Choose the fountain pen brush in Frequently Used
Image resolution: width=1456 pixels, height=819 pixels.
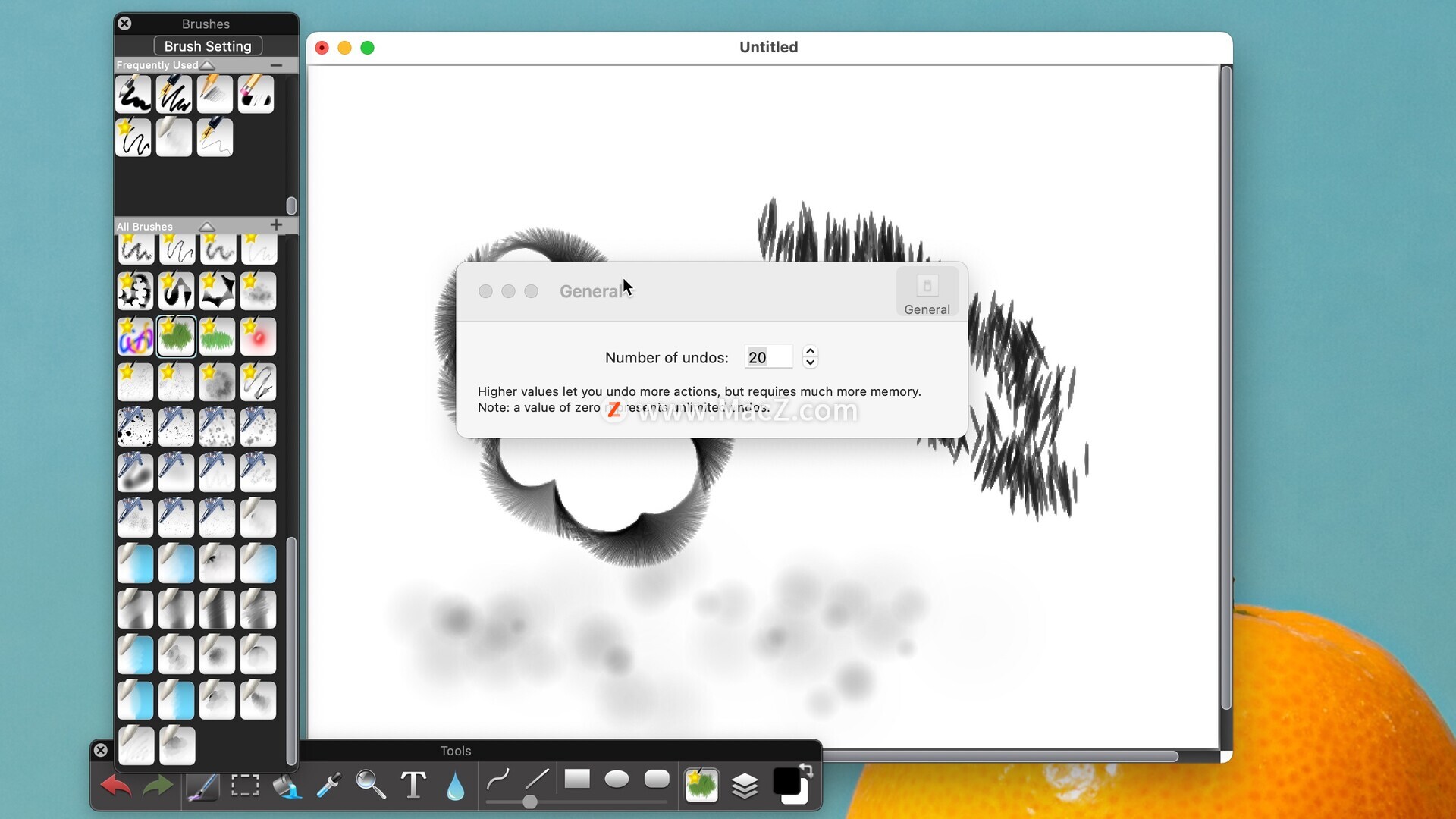point(174,94)
